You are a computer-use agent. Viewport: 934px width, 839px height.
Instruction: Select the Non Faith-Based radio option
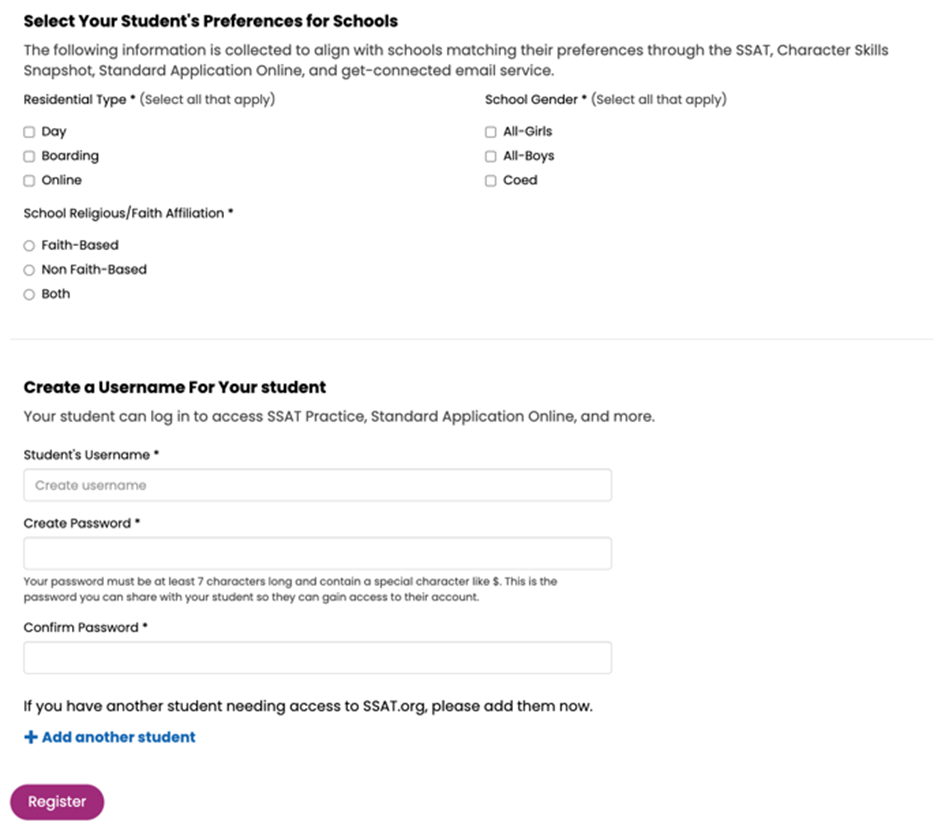pyautogui.click(x=29, y=270)
